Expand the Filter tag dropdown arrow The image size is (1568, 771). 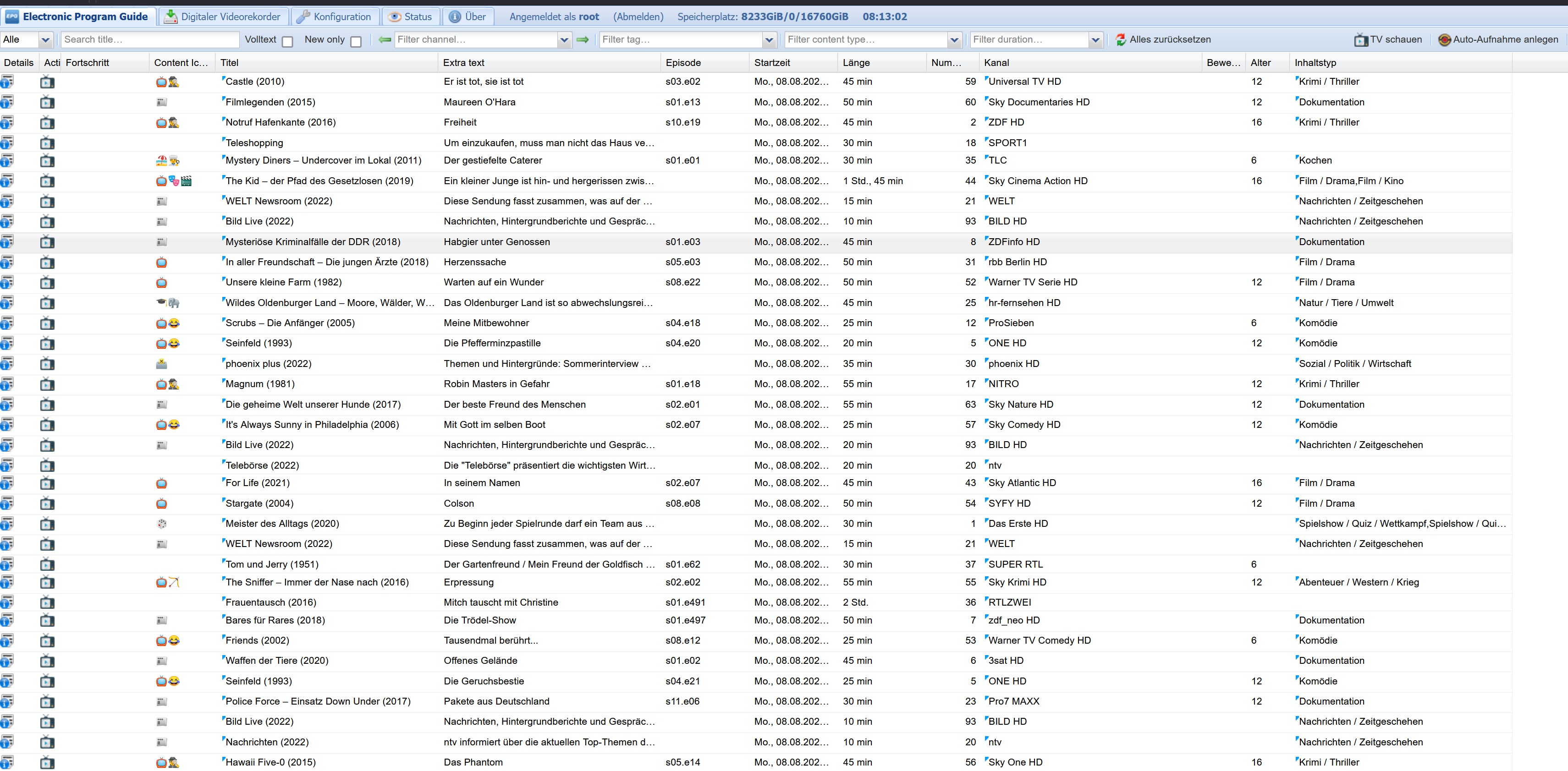click(770, 39)
